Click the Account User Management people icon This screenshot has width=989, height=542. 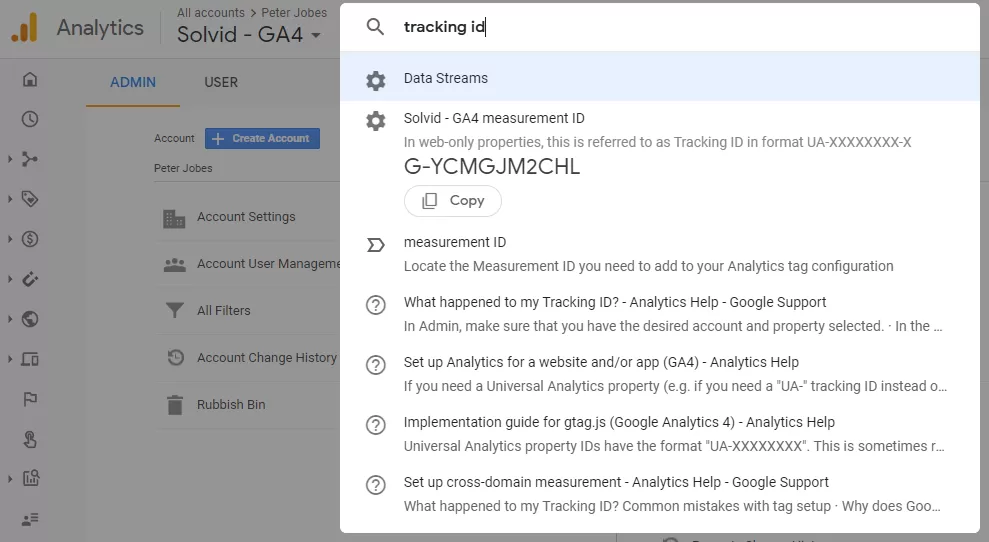pyautogui.click(x=175, y=265)
